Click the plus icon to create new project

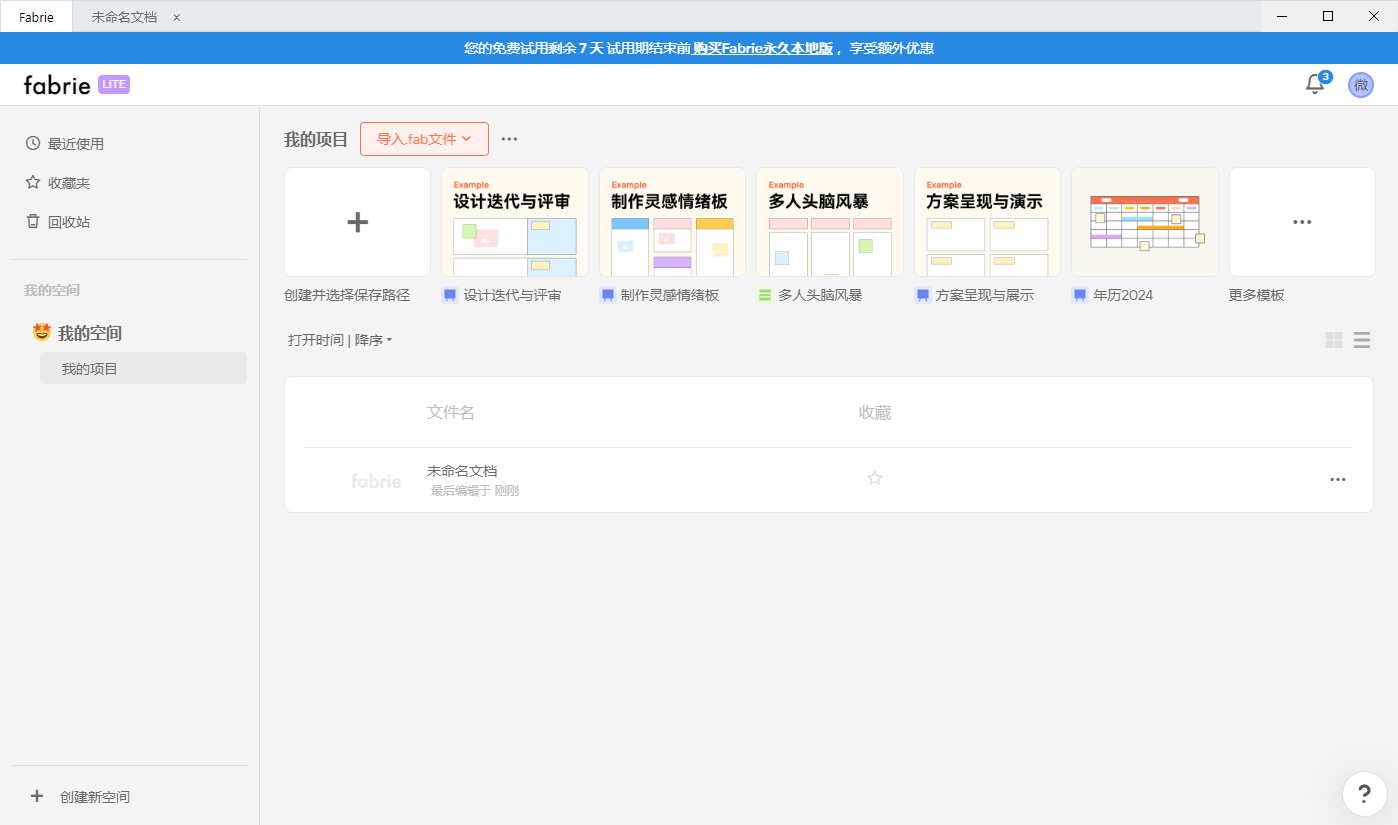358,222
